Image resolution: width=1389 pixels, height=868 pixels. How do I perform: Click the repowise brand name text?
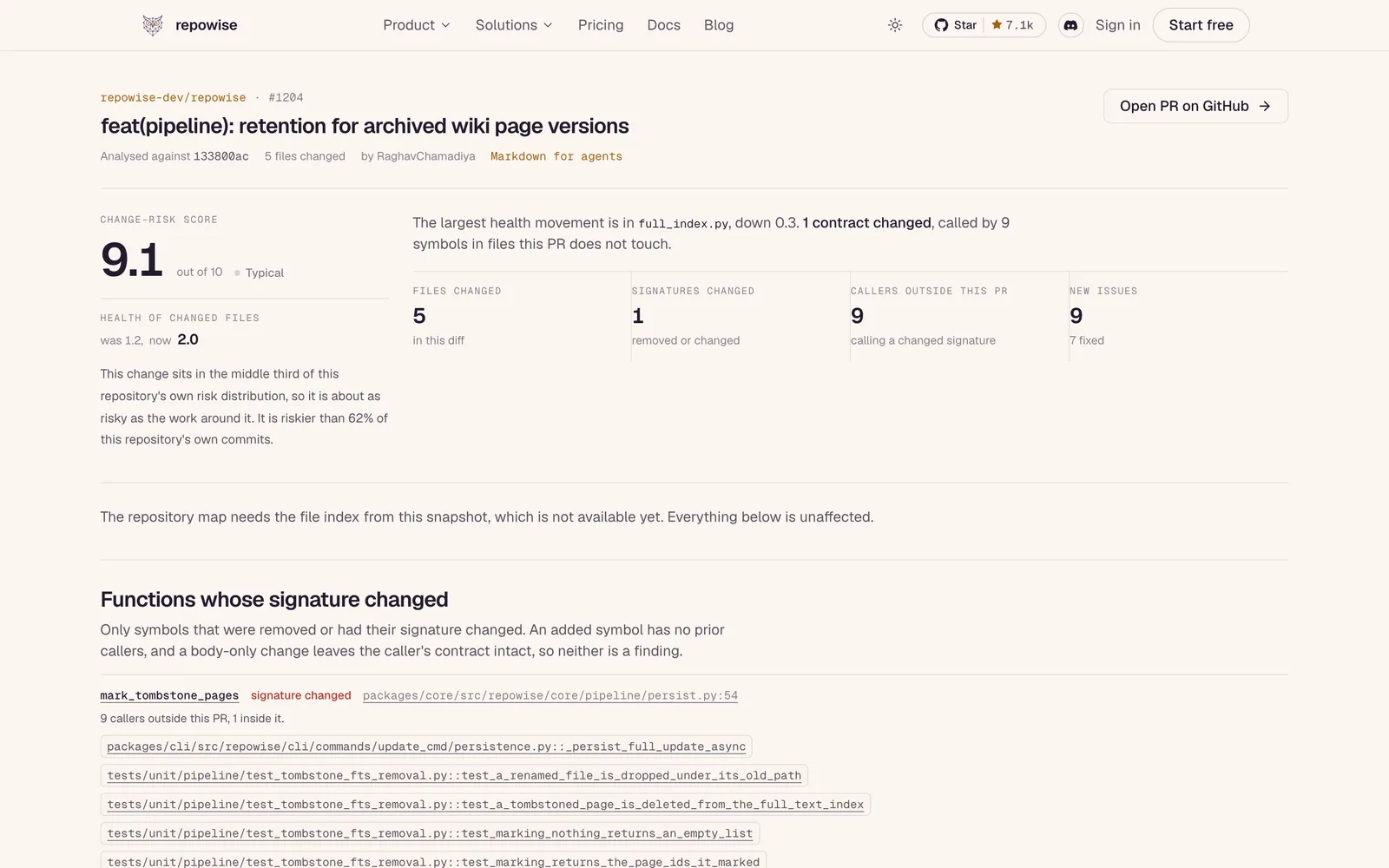207,25
